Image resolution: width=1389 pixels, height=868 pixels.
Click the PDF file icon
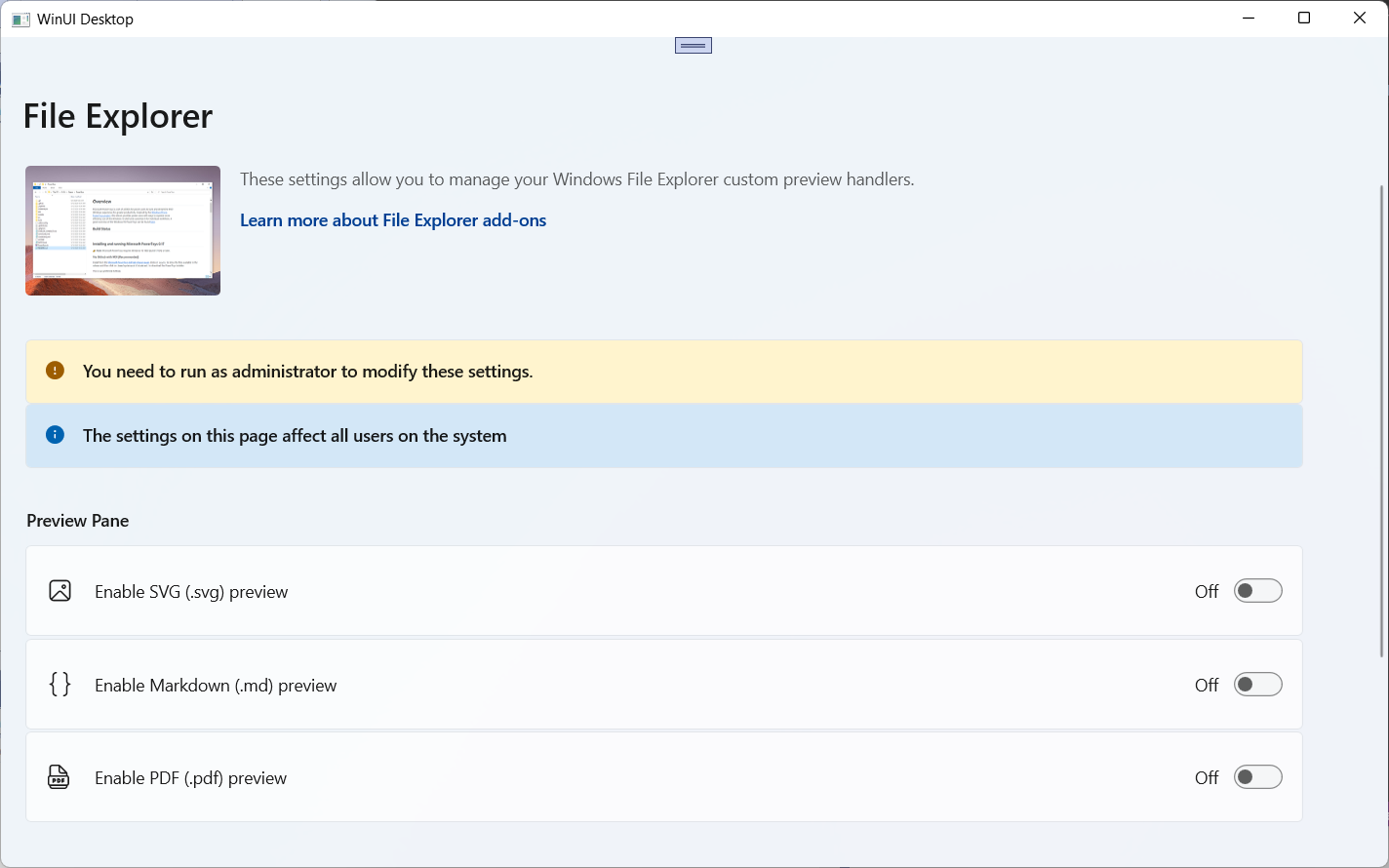point(59,777)
